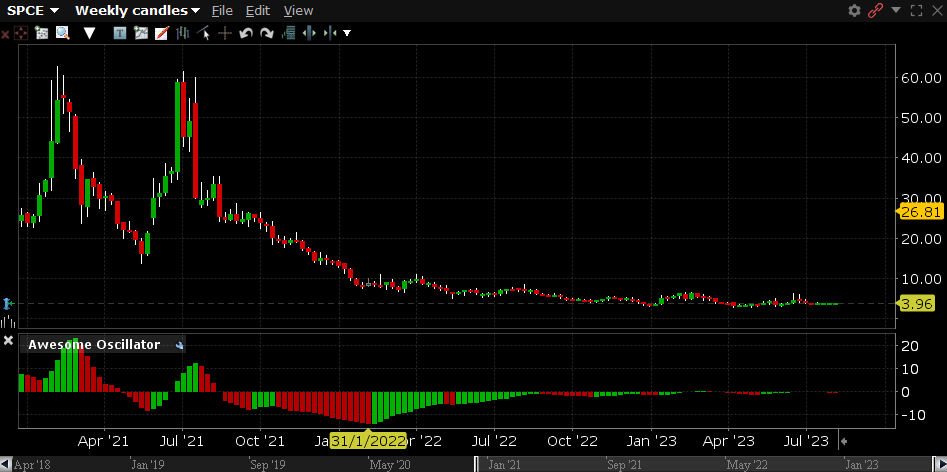Screen dimensions: 947x472
Task: Click the red pencil drawing tool
Action: tap(161, 33)
